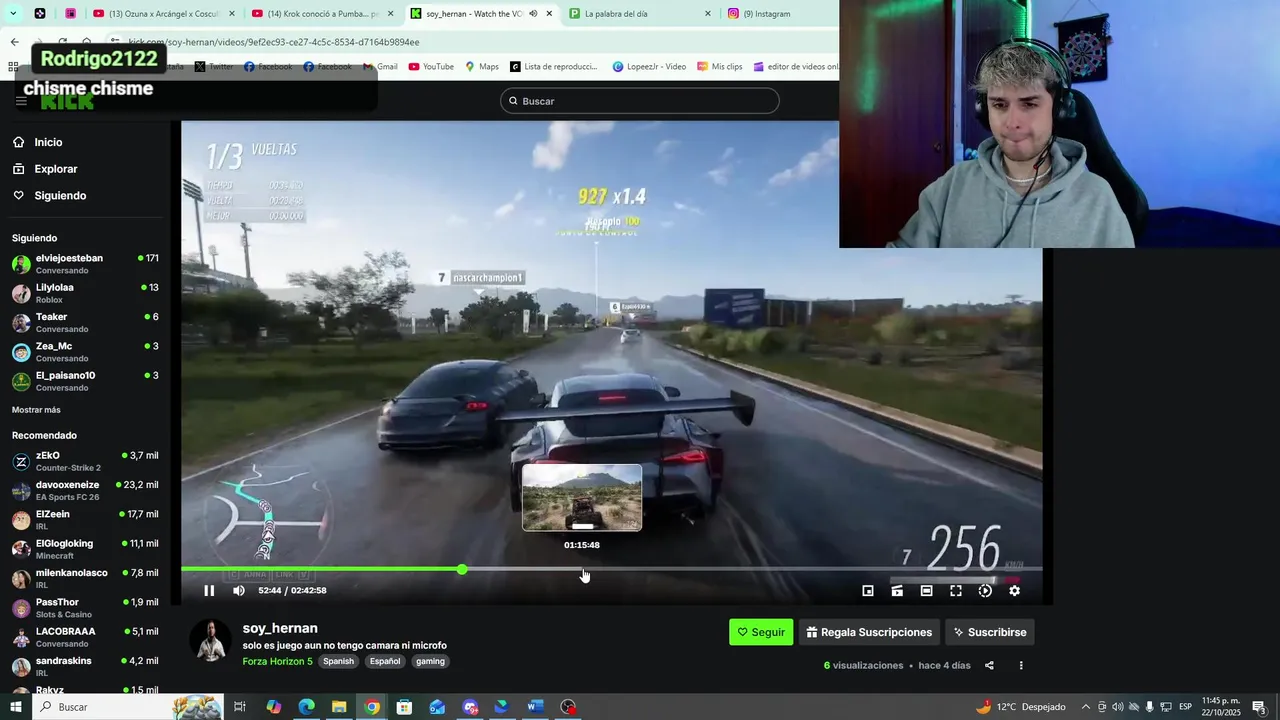The width and height of the screenshot is (1280, 720).
Task: Open Zea_Mc channel in sidebar
Action: [85, 352]
